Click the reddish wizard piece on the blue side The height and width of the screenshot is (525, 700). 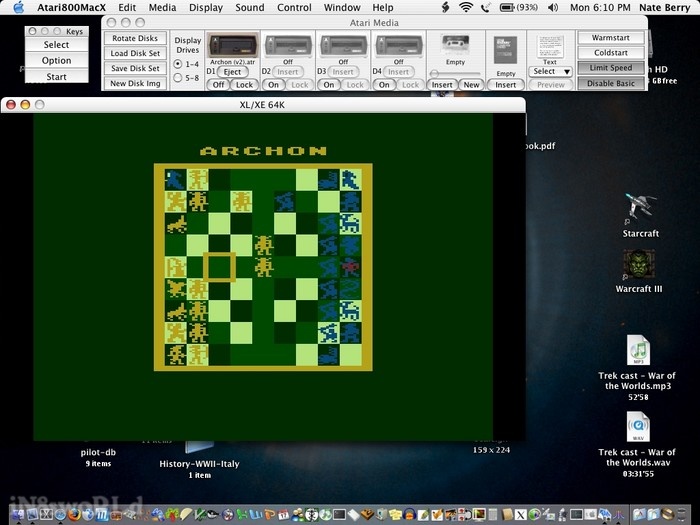(350, 267)
